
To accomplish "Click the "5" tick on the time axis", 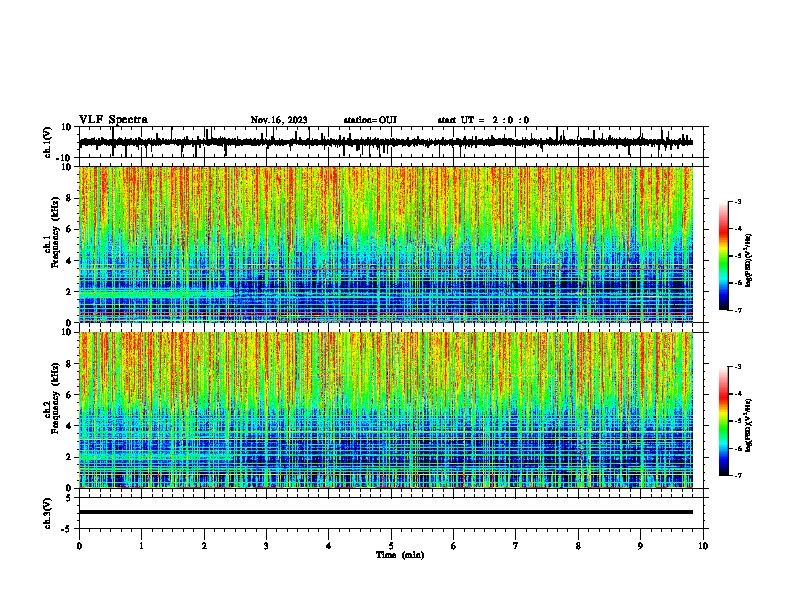I will (391, 546).
